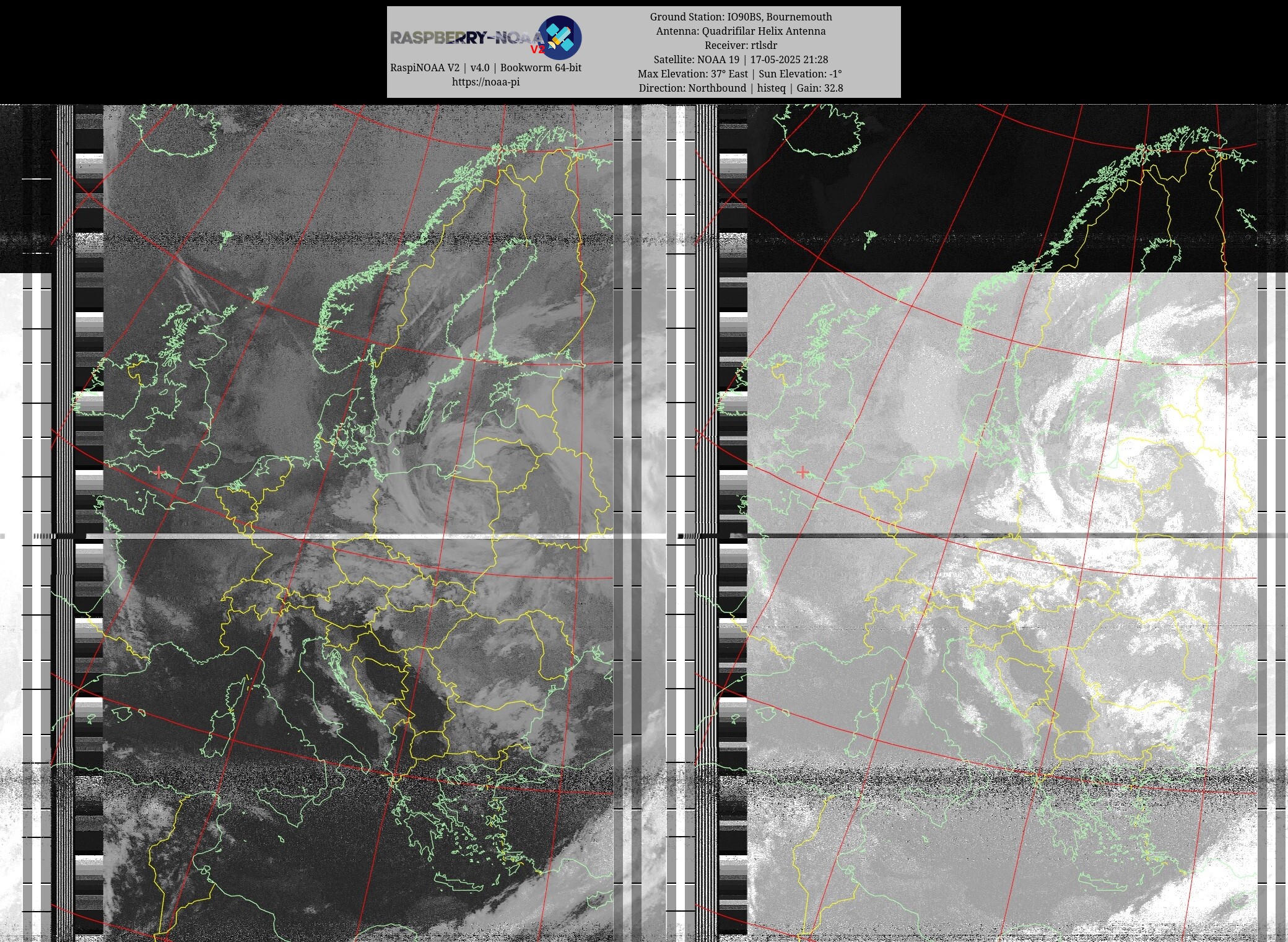
Task: Click the red cross ground-station marker in right image
Action: pos(803,472)
